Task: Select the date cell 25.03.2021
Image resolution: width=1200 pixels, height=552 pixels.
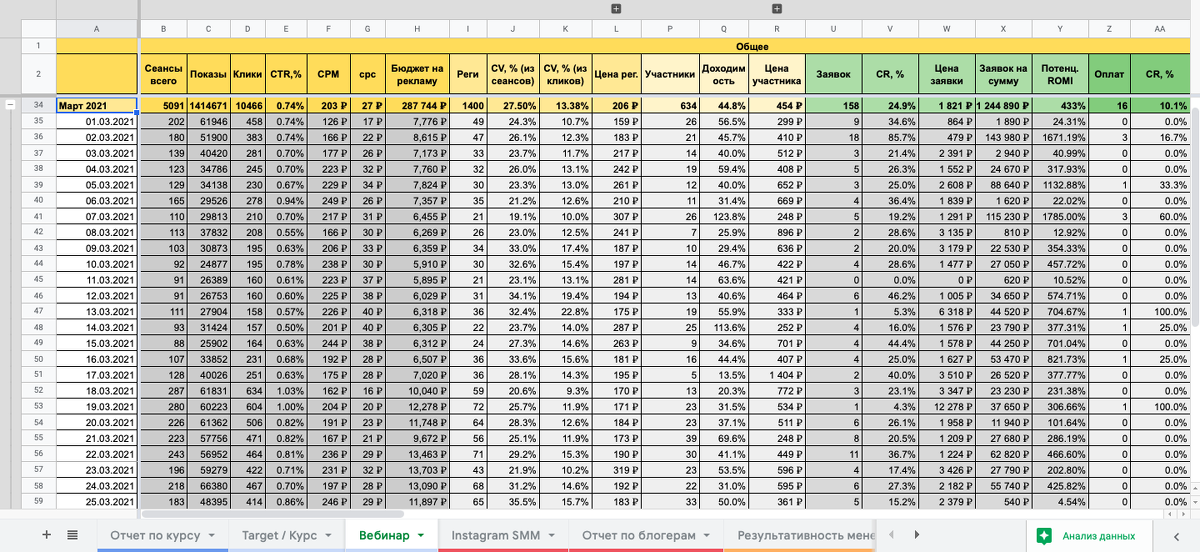Action: (97, 501)
